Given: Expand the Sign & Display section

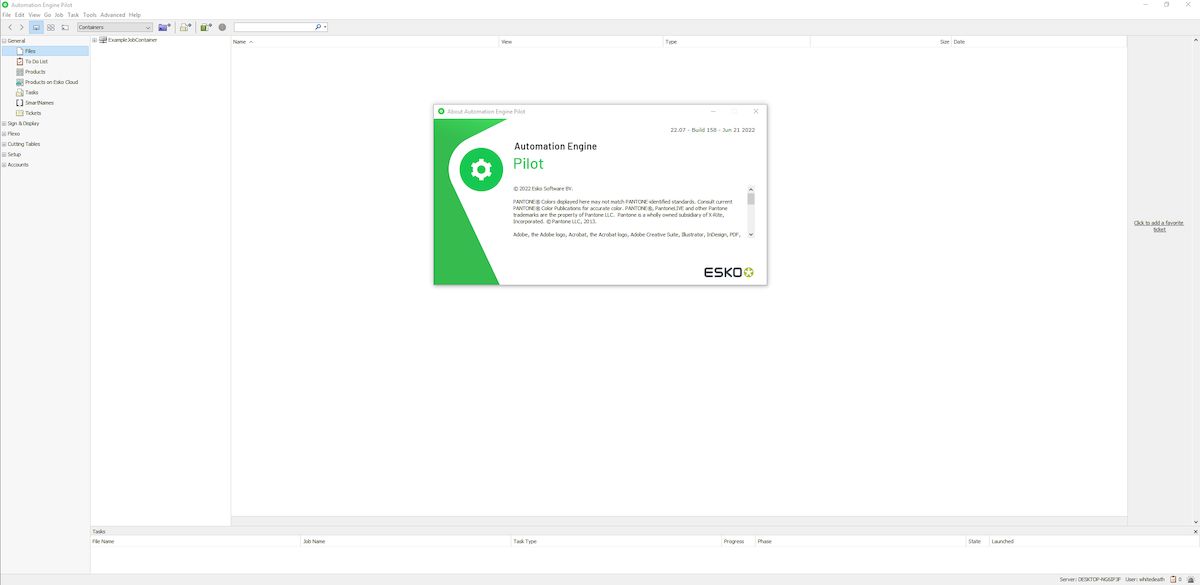Looking at the screenshot, I should coord(4,123).
